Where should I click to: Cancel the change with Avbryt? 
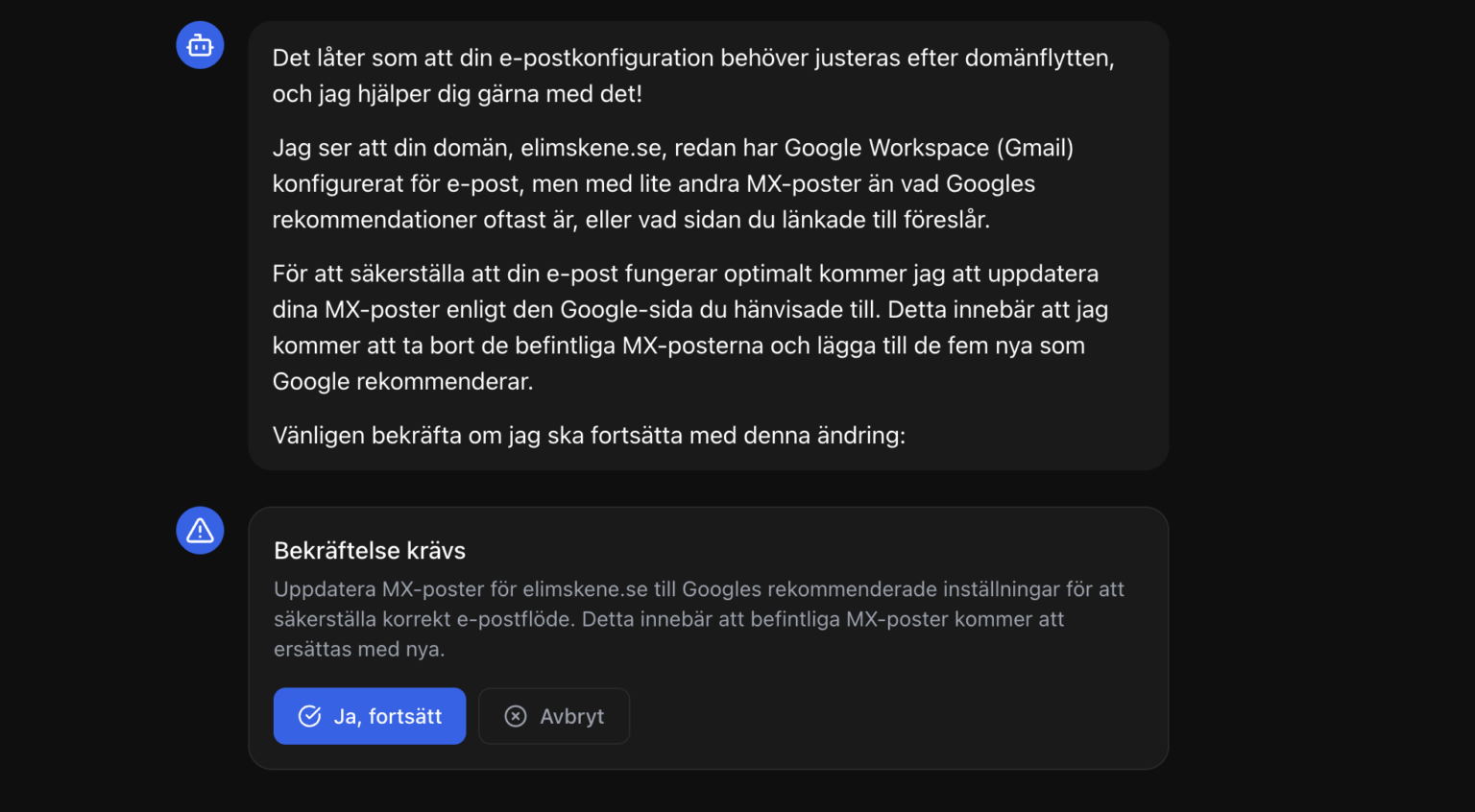(x=554, y=716)
